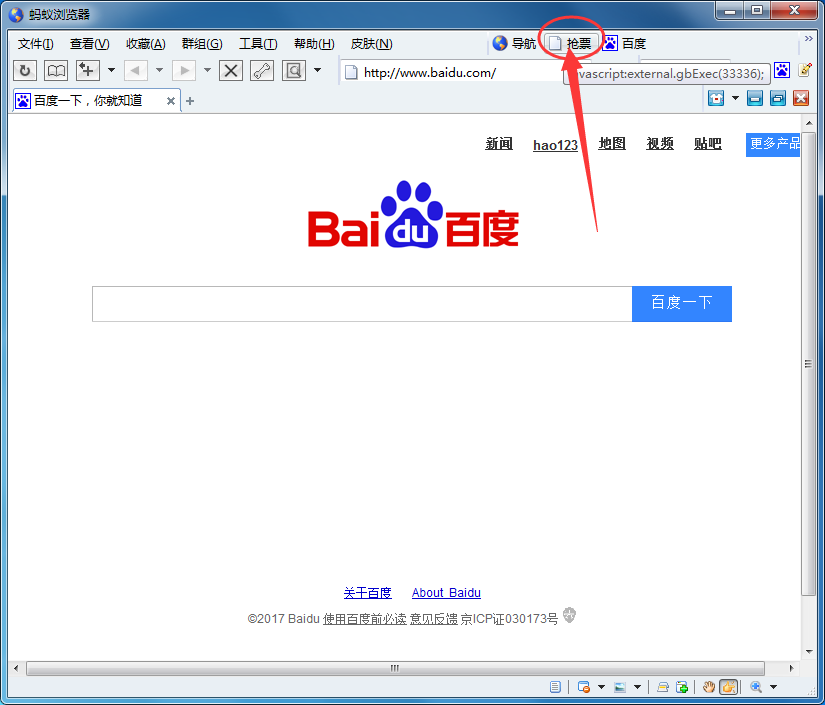Close the 百度一下 tab

170,101
